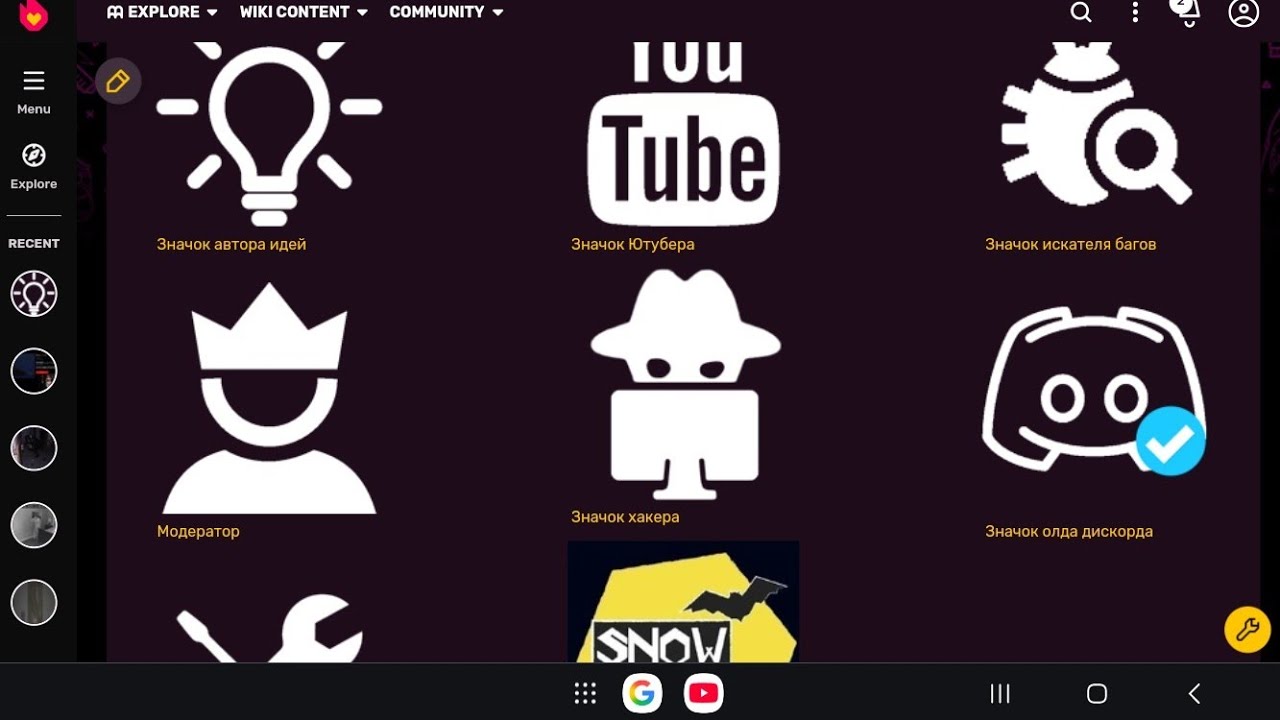Open Explore compass in sidebar
This screenshot has width=1280, height=720.
click(34, 166)
